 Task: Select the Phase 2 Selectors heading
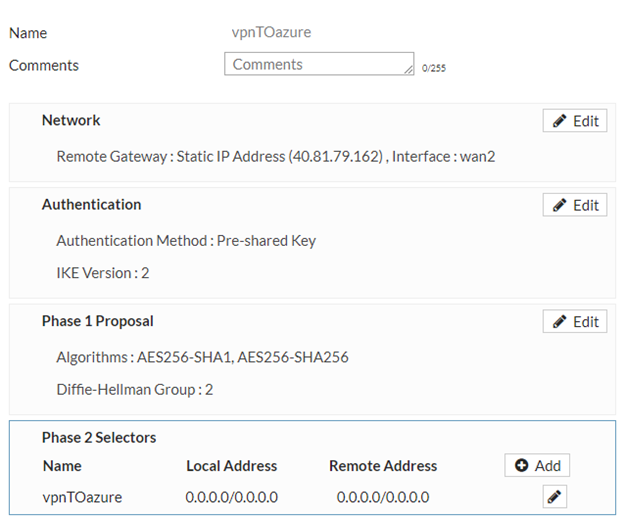[99, 437]
